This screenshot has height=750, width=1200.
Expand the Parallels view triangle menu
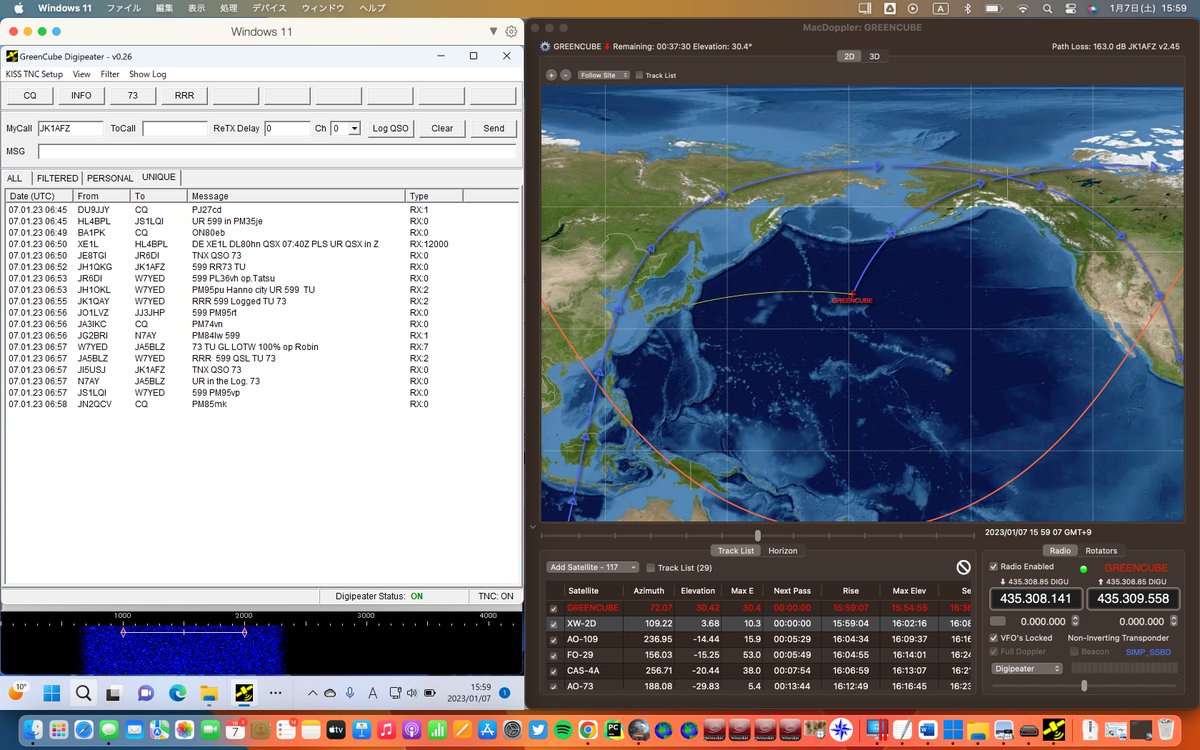pos(493,32)
